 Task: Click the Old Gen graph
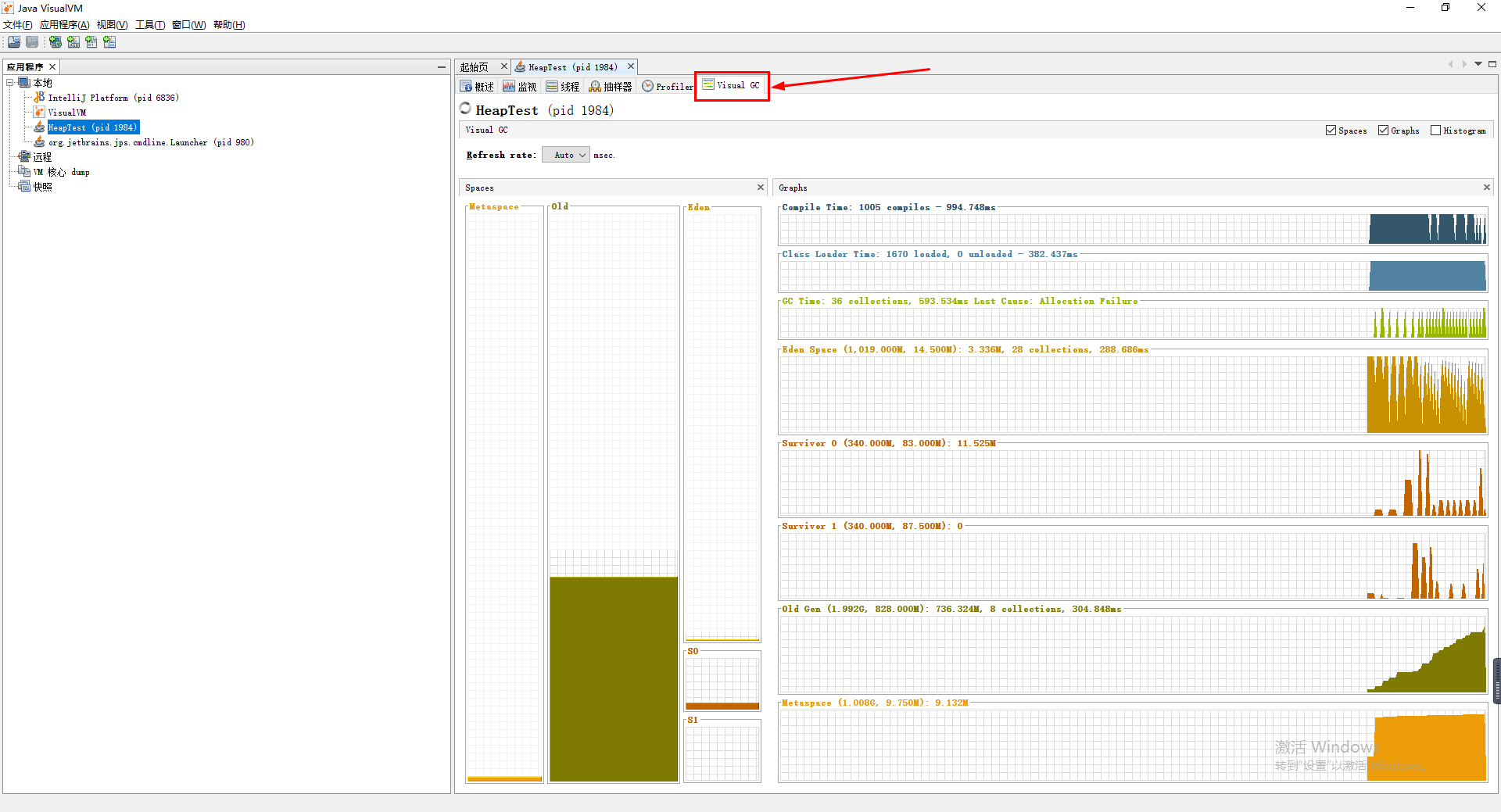click(1133, 654)
